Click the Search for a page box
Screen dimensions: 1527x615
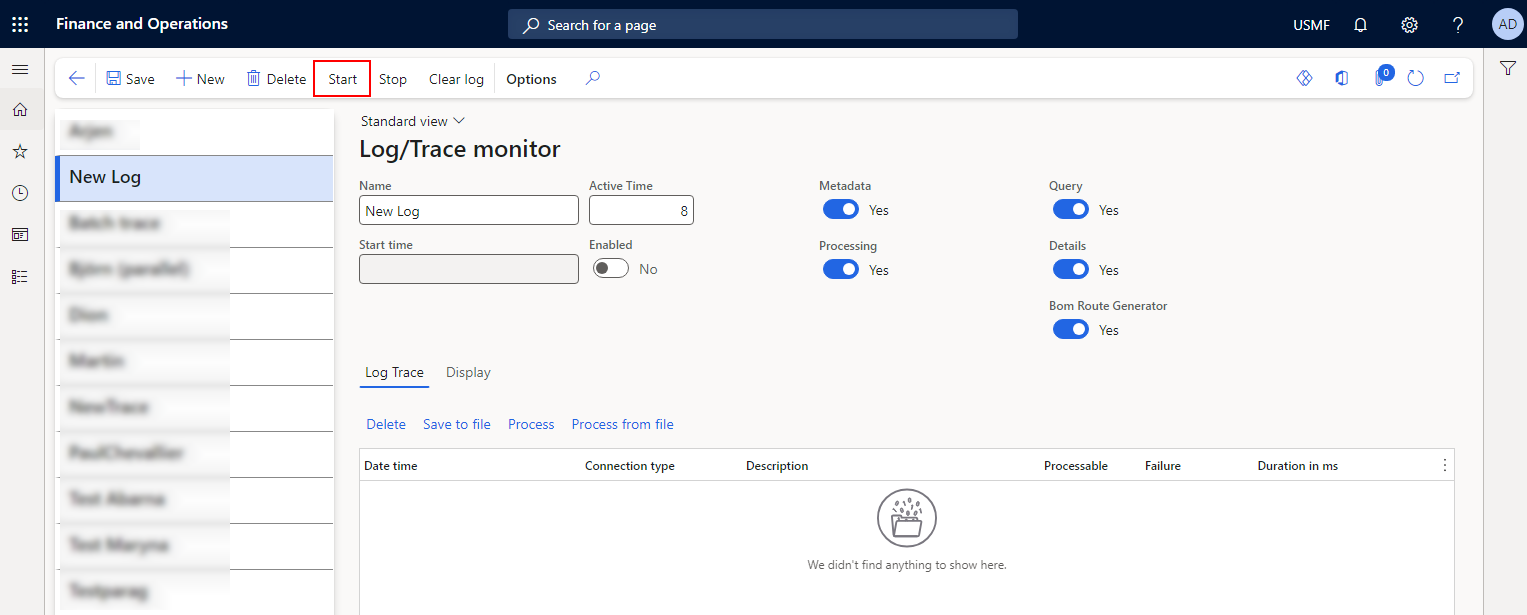(763, 25)
